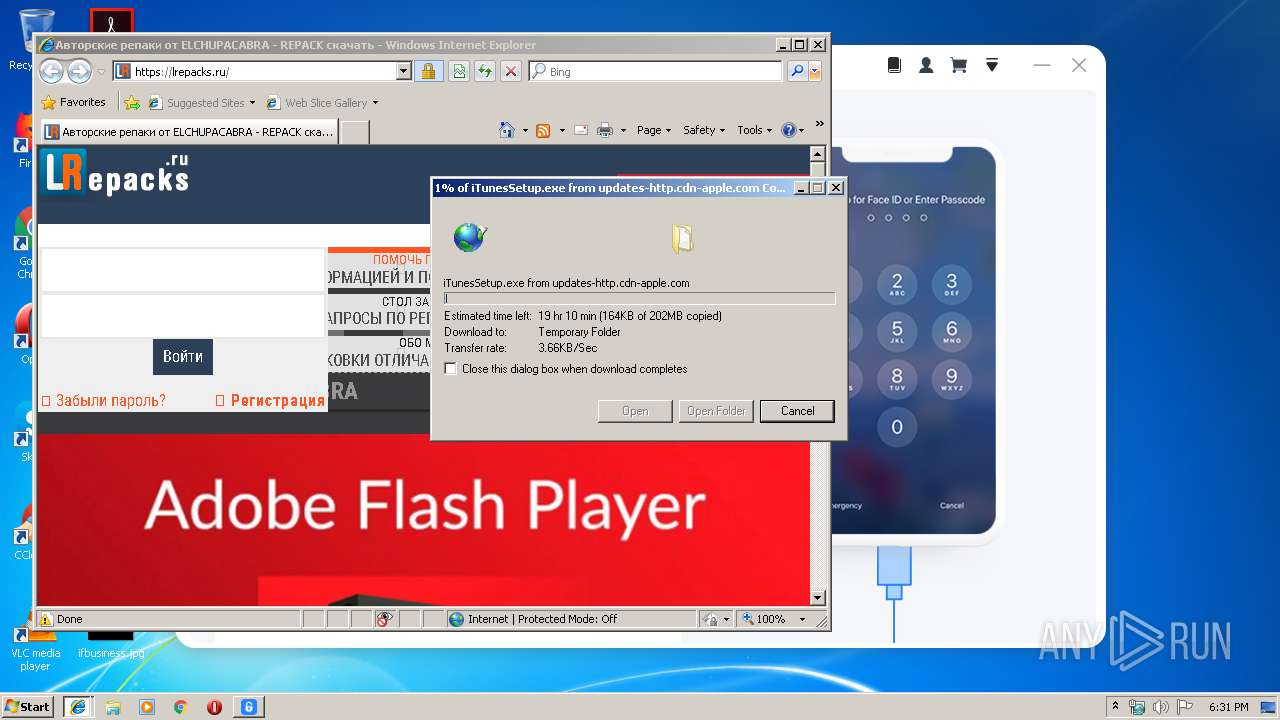Click the LRepacks.ru site logo
This screenshot has height=720, width=1280.
[x=114, y=173]
